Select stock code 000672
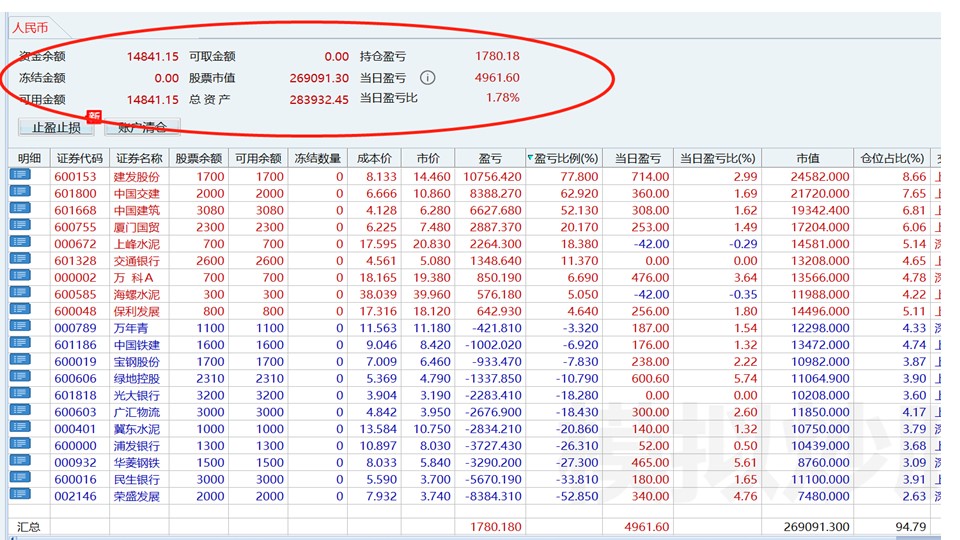The image size is (960, 540). 75,244
